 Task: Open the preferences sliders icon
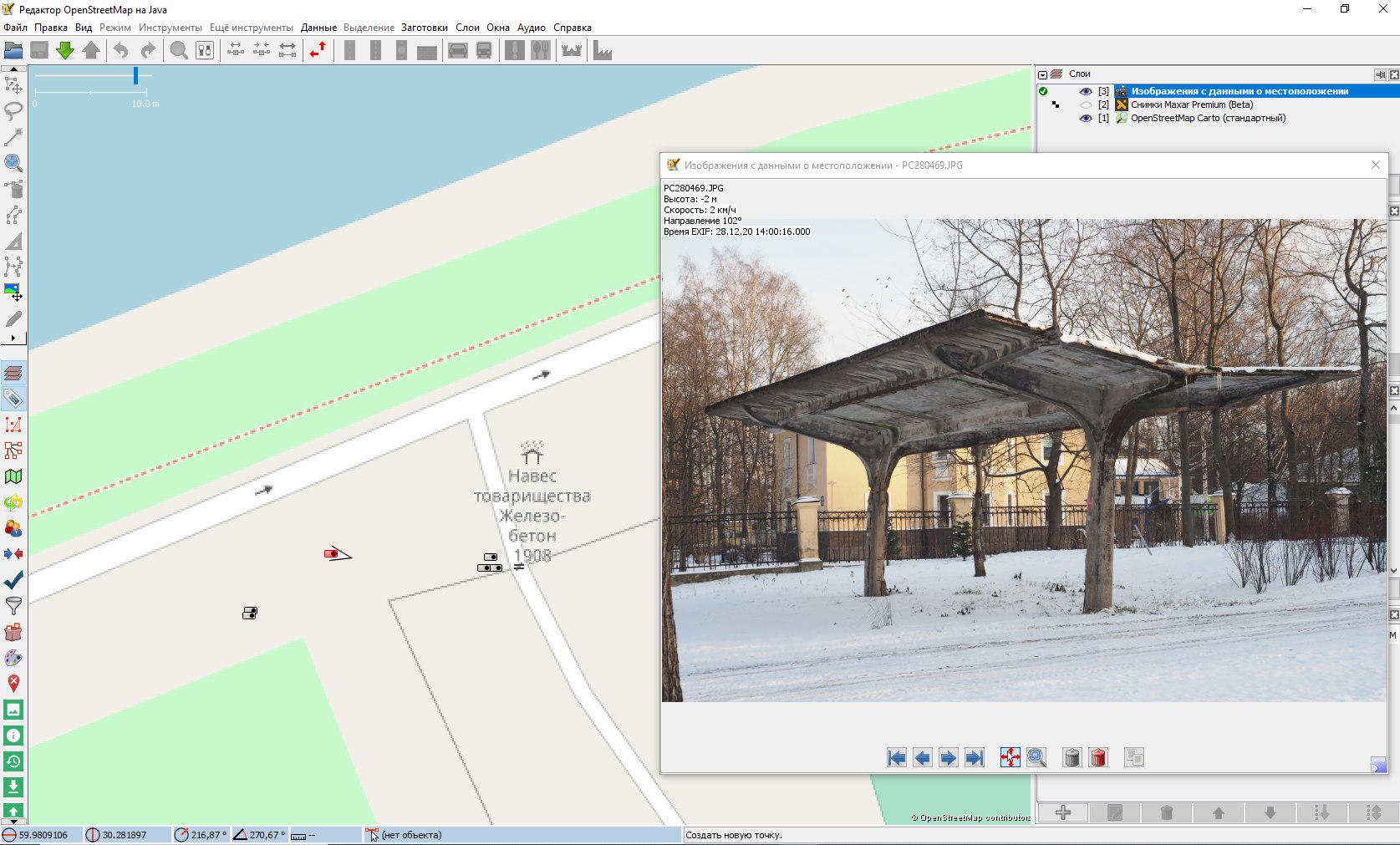[x=205, y=51]
